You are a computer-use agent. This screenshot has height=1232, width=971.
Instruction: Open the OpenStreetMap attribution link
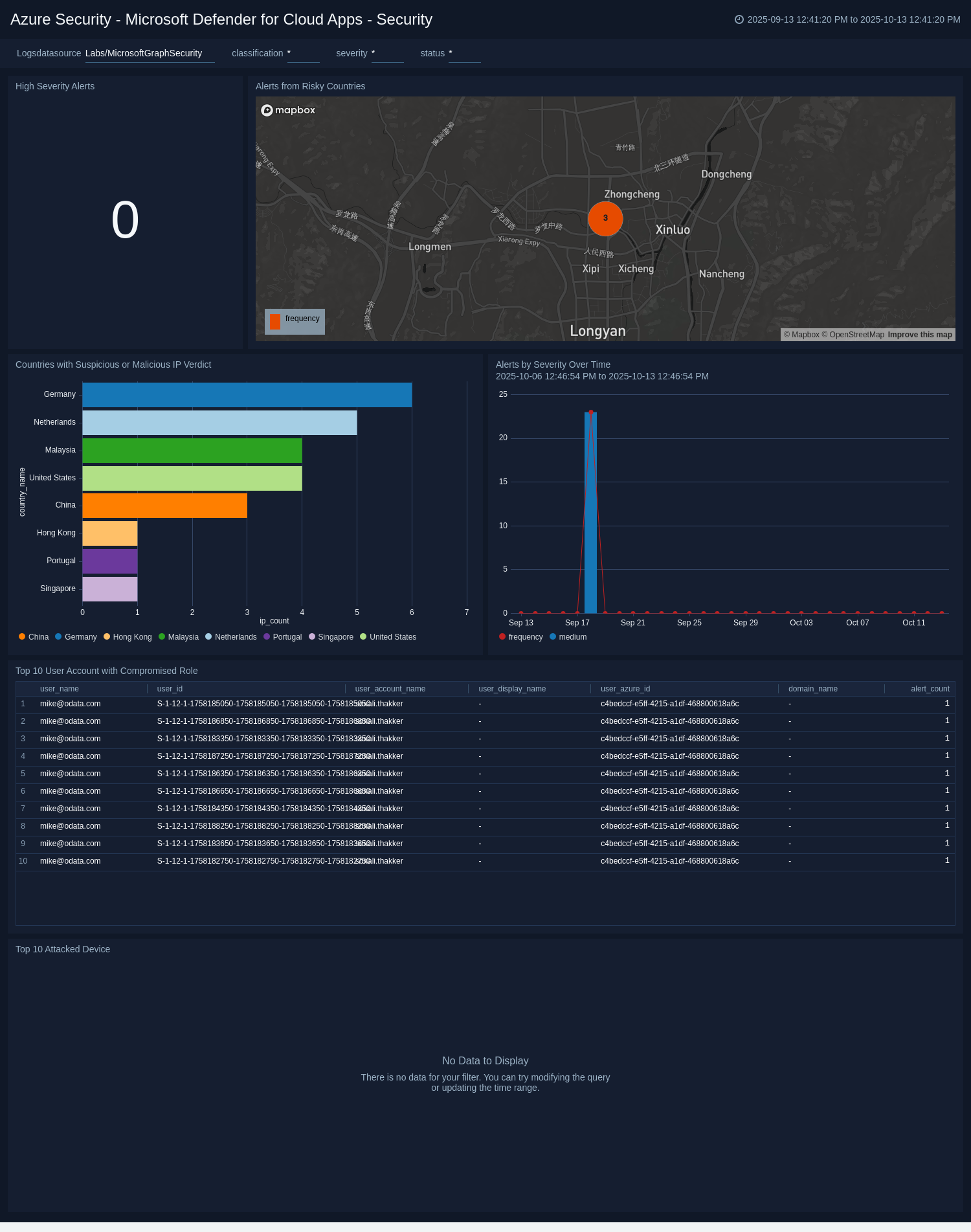click(x=856, y=335)
